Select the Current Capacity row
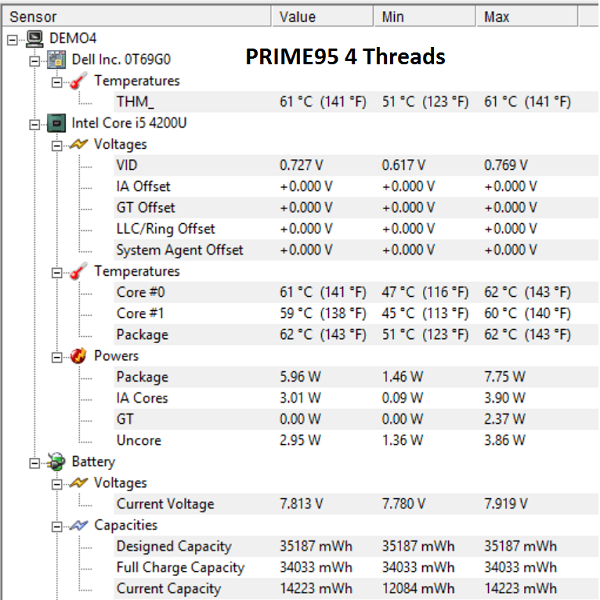The width and height of the screenshot is (600, 600). click(x=356, y=589)
